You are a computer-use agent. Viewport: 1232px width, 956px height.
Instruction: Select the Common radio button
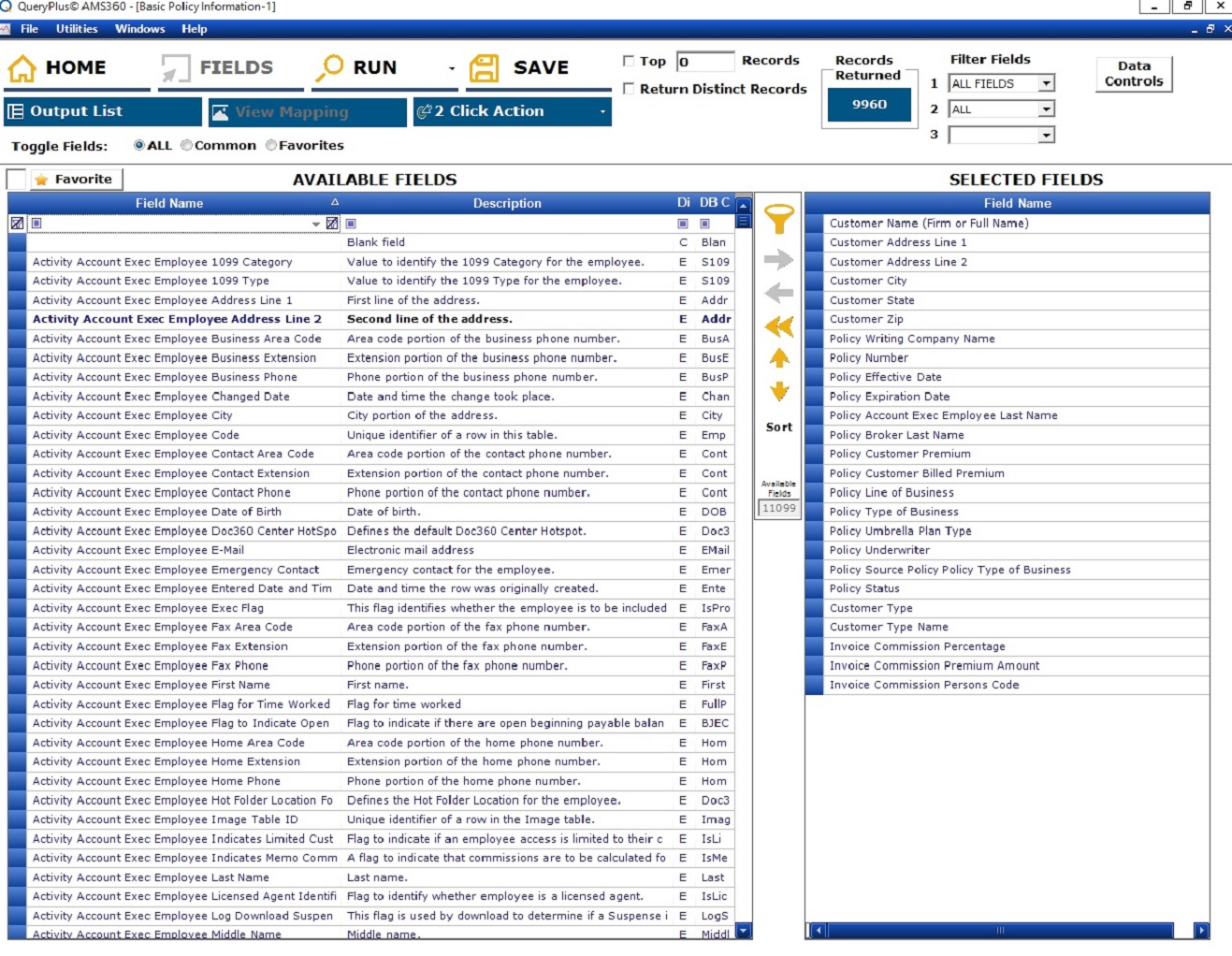pos(186,145)
